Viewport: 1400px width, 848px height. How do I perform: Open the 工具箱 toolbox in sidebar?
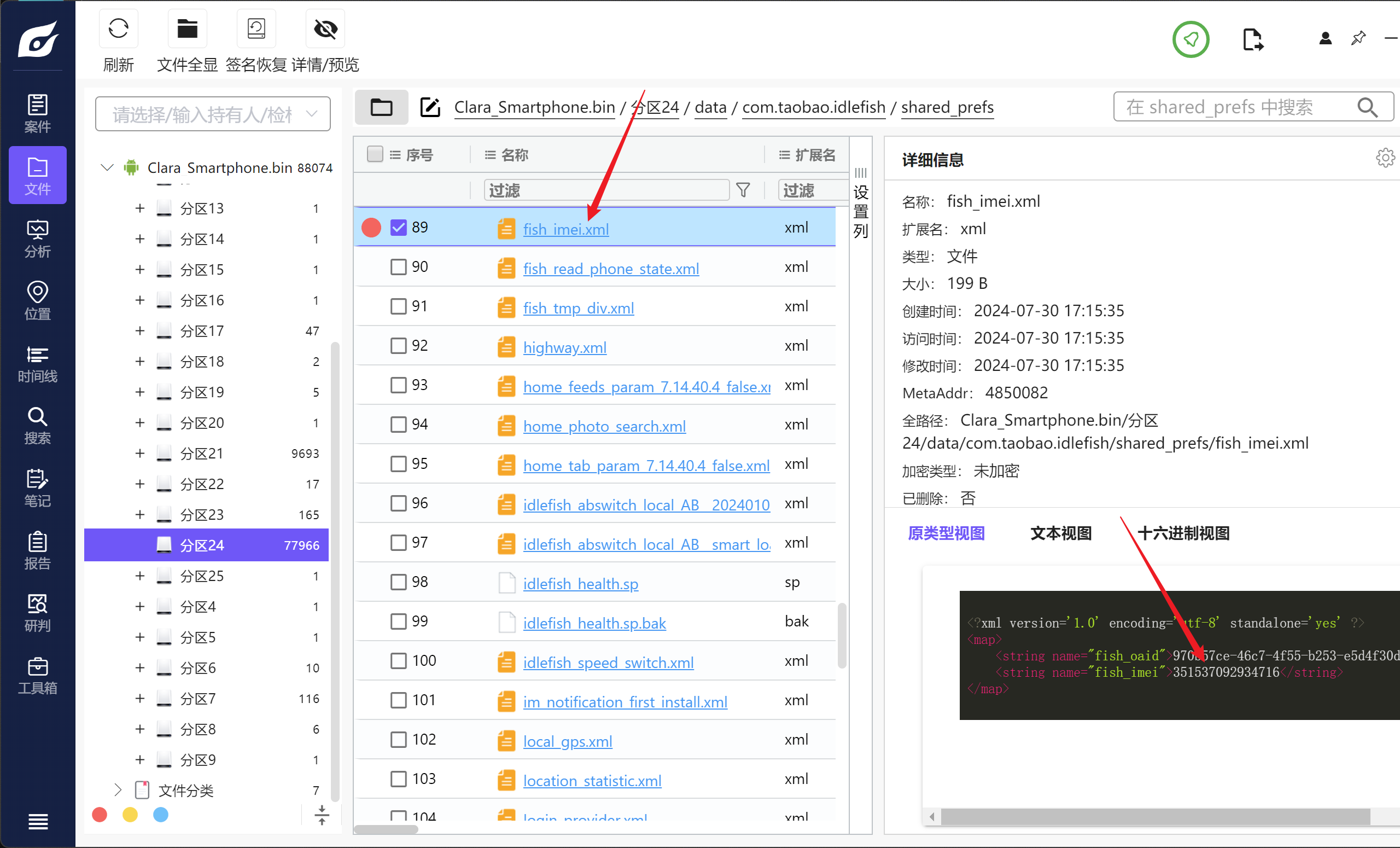38,676
